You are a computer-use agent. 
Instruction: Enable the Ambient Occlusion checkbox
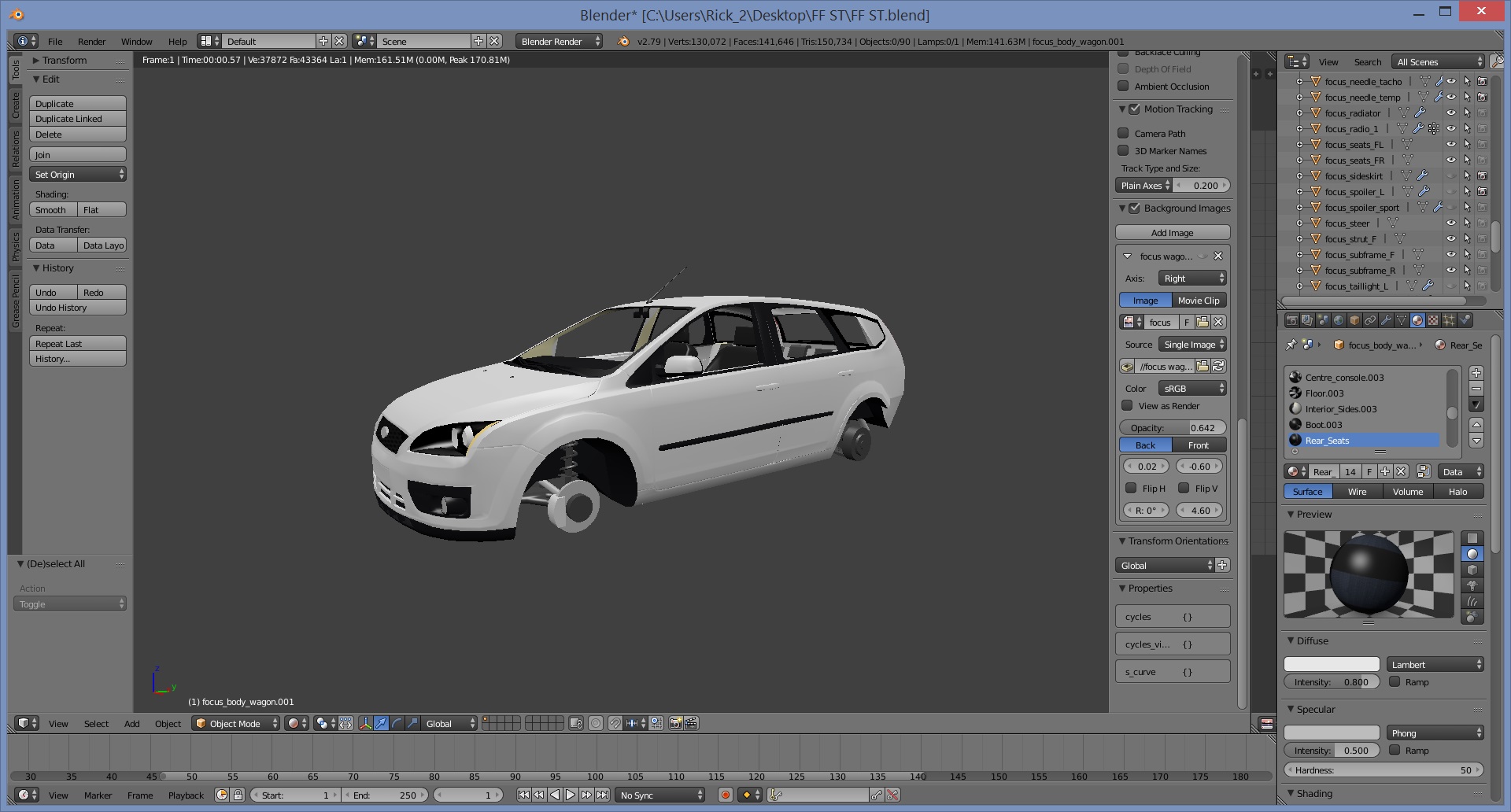[x=1124, y=87]
